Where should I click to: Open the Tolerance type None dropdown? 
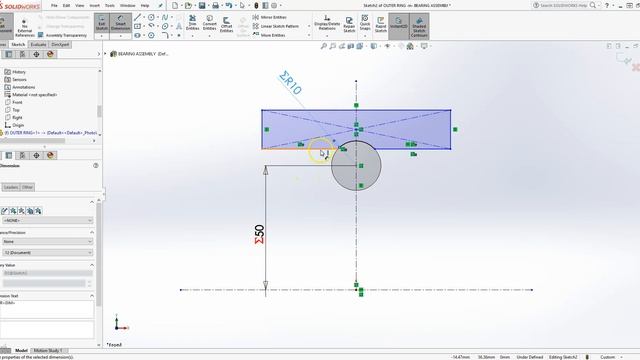[x=48, y=242]
